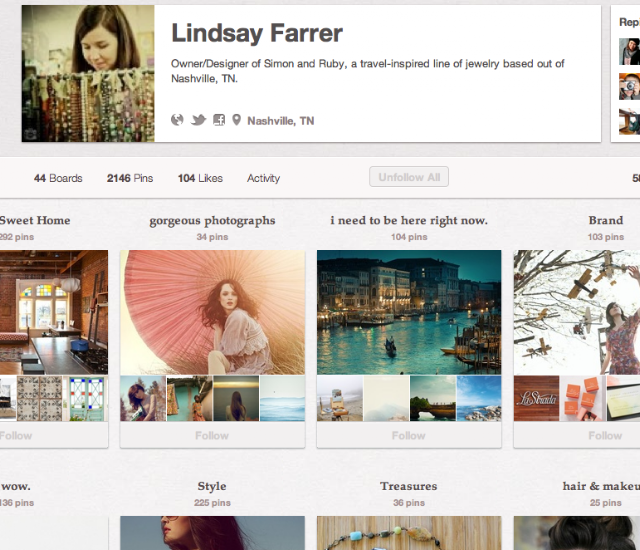Open the hair & makeup board cover photo
Viewport: 640px width, 550px height.
click(x=577, y=533)
